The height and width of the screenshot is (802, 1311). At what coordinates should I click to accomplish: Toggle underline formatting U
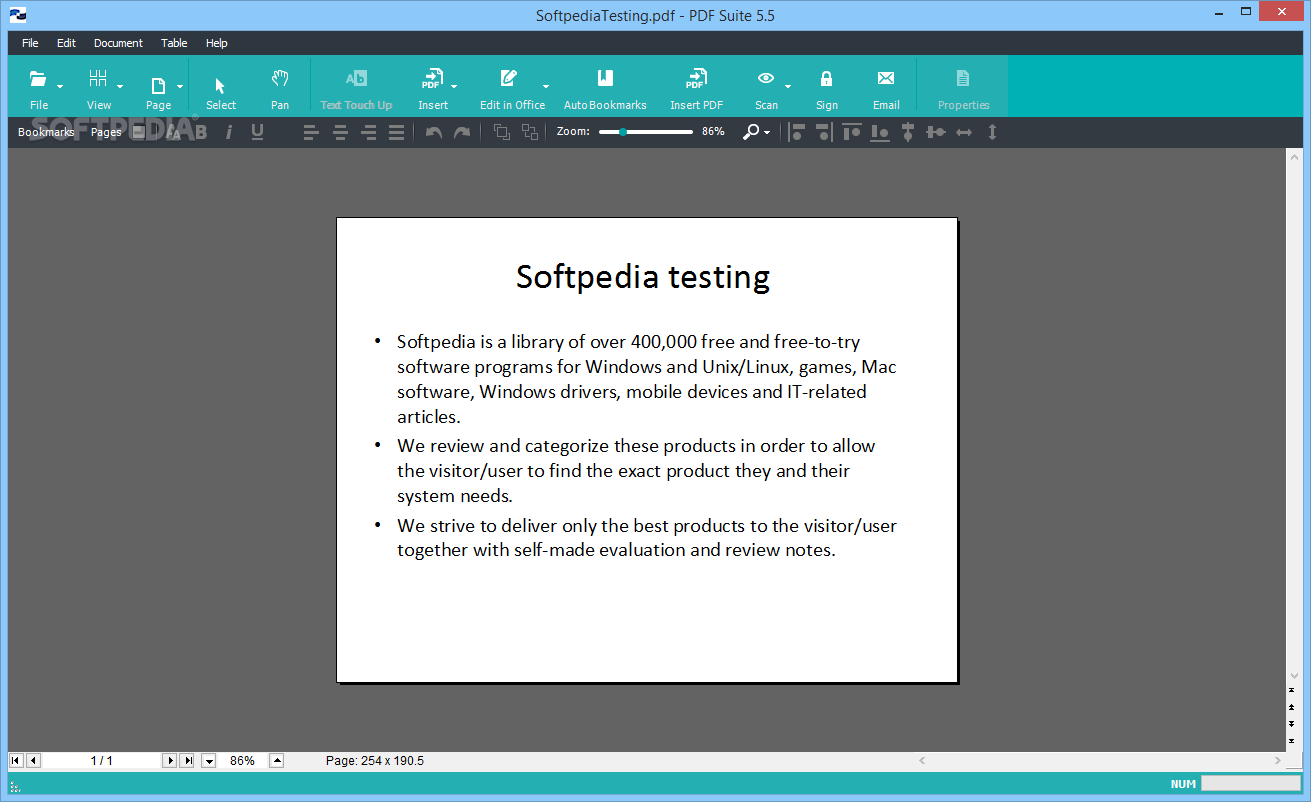(x=257, y=132)
